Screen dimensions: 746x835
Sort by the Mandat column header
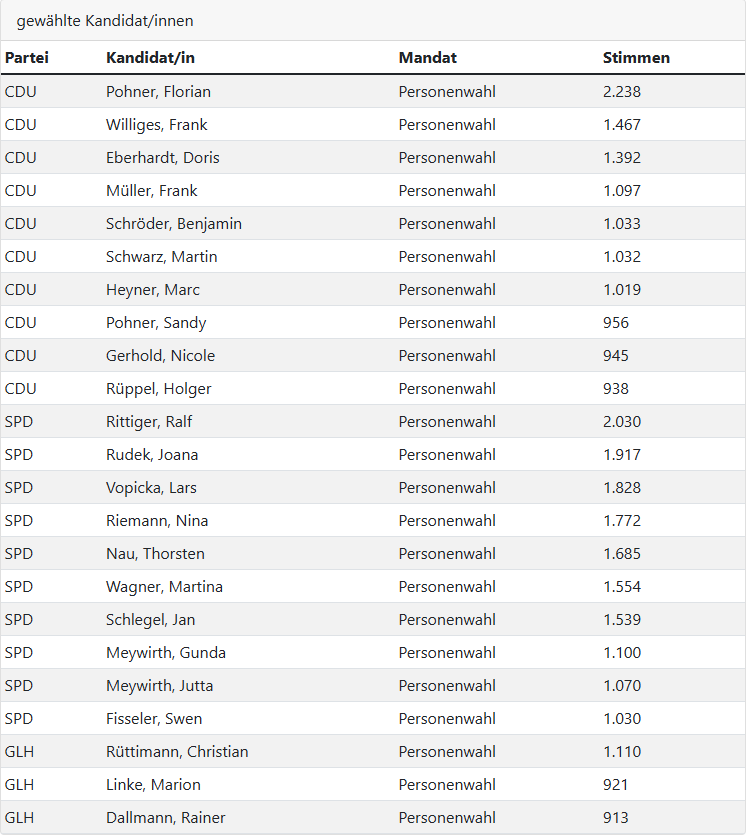428,58
